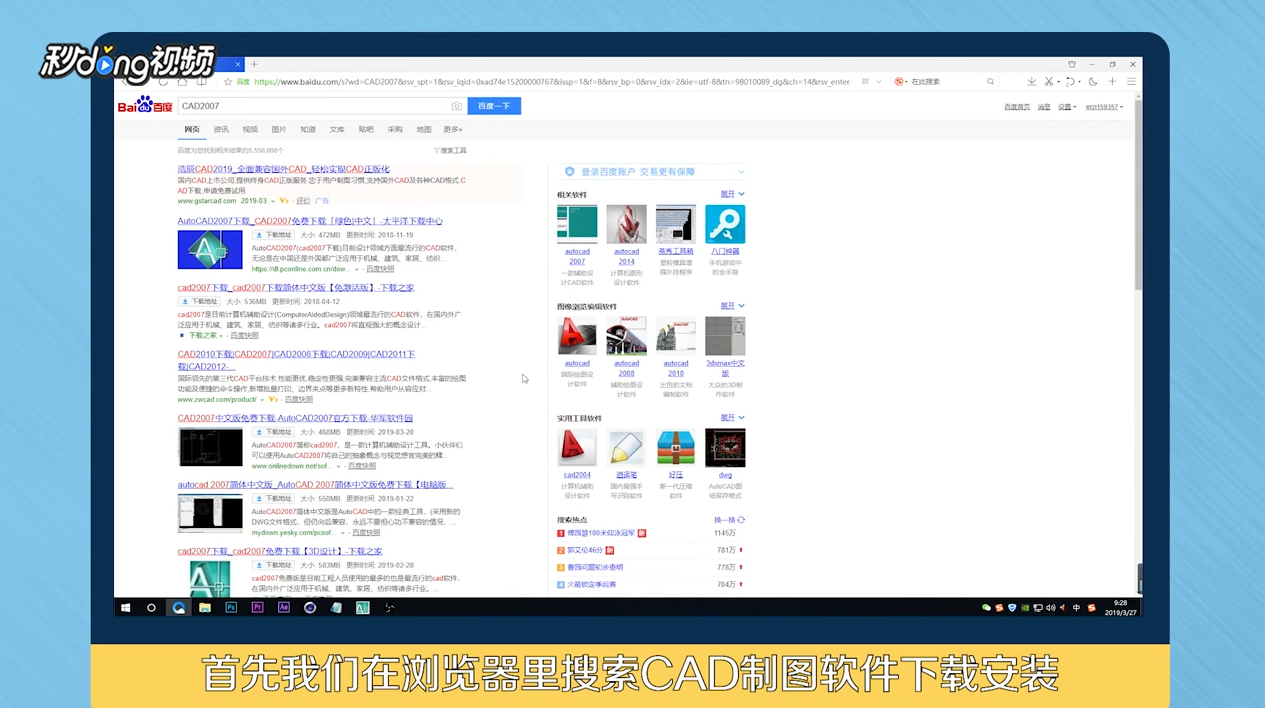The image size is (1265, 708).
Task: Expand the 登录百度账户 banner chevron
Action: (741, 172)
